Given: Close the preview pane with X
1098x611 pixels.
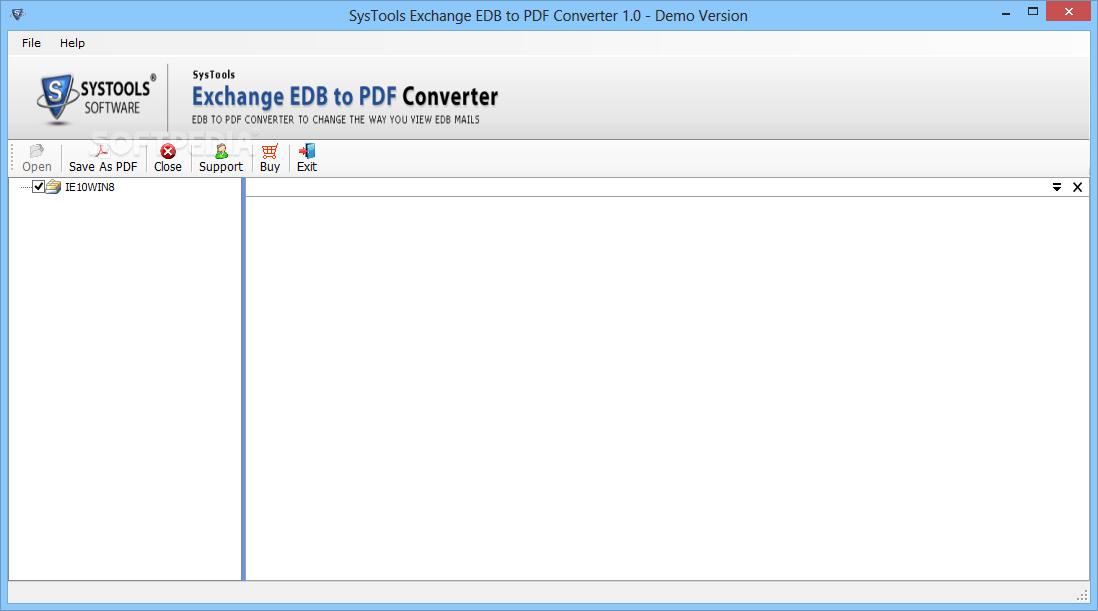Looking at the screenshot, I should (1078, 187).
